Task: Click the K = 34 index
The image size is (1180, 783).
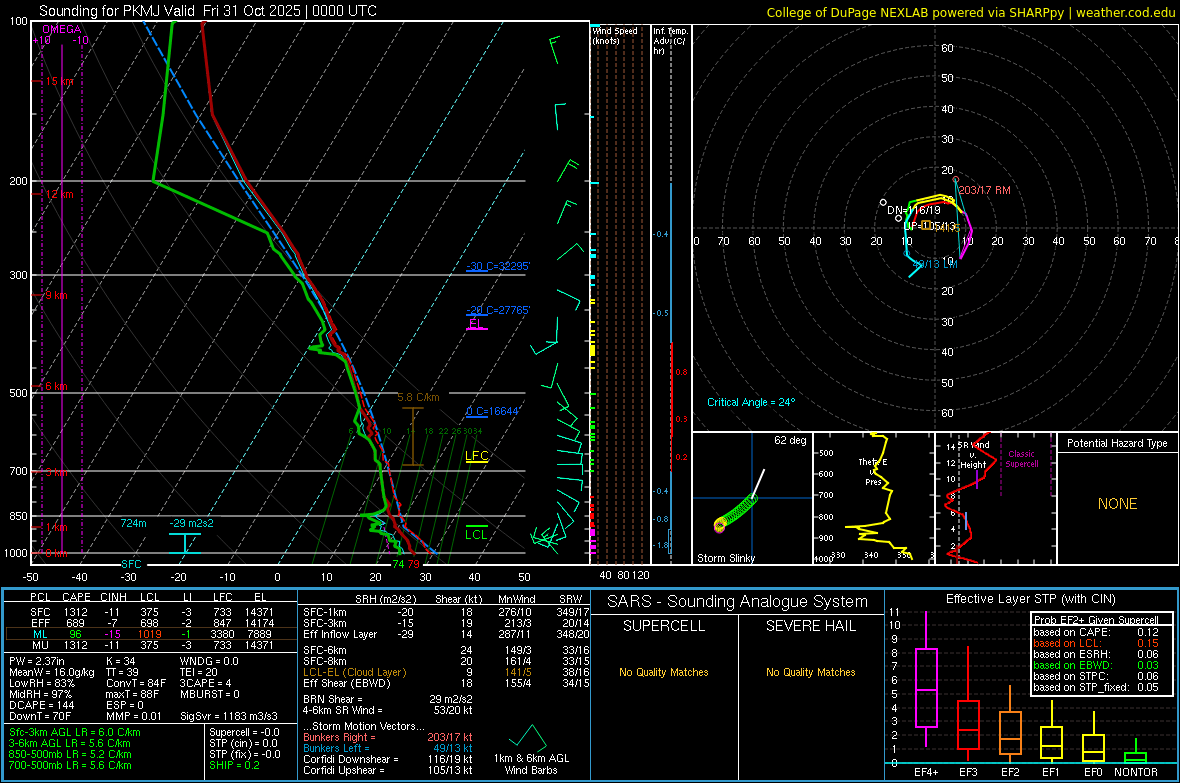Action: [x=120, y=661]
